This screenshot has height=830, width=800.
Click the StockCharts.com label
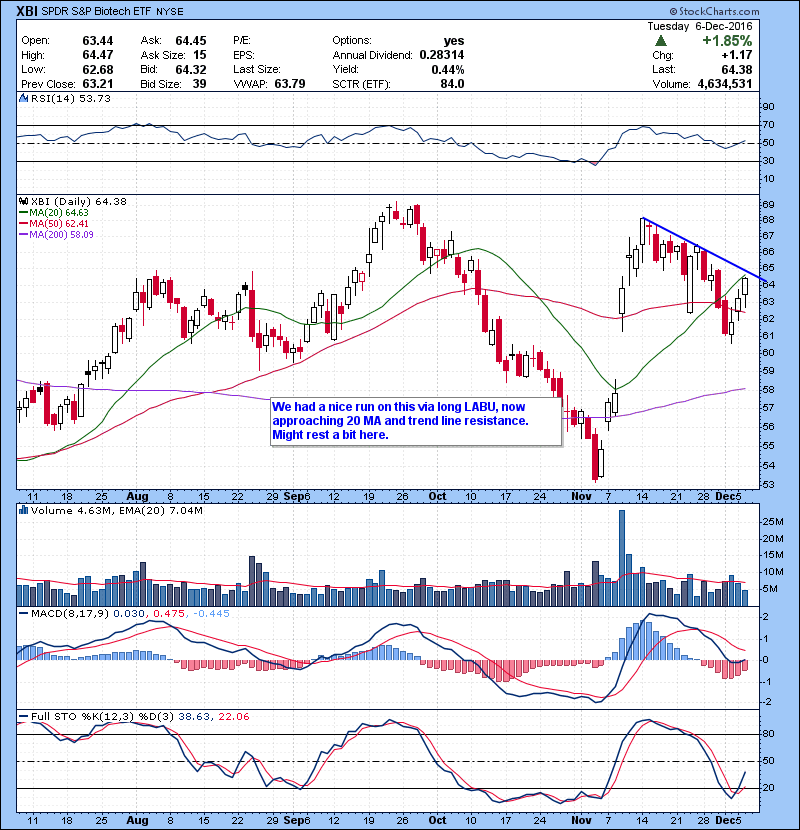point(714,11)
